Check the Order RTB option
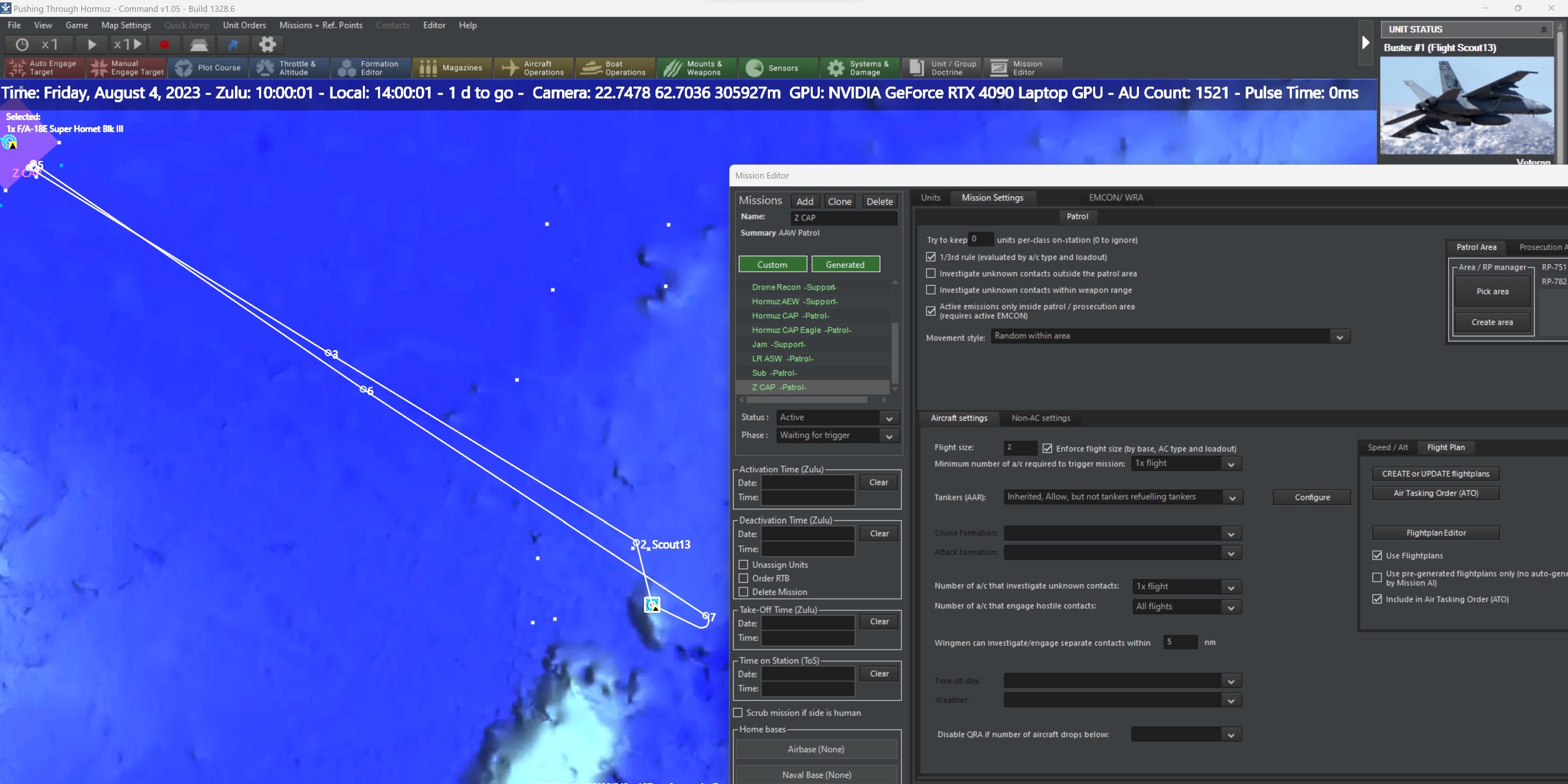The width and height of the screenshot is (1568, 784). [743, 578]
